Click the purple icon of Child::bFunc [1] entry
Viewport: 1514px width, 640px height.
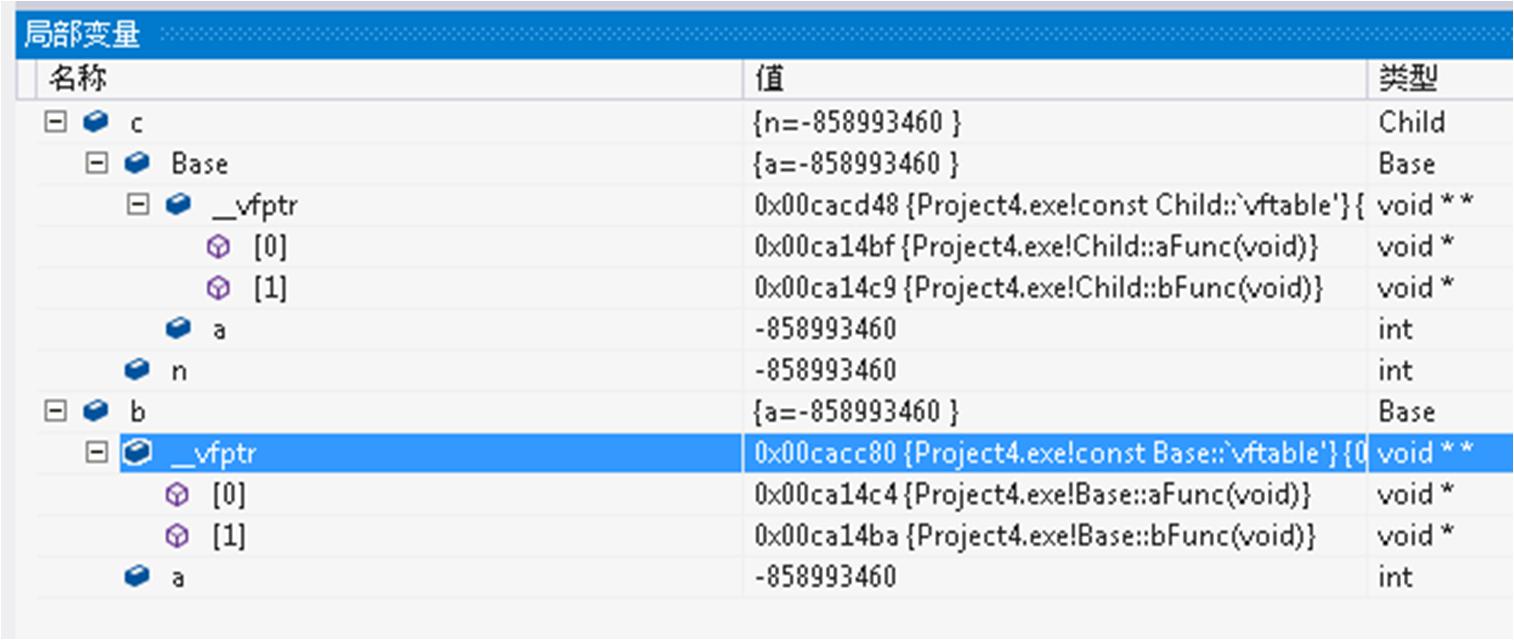(218, 288)
